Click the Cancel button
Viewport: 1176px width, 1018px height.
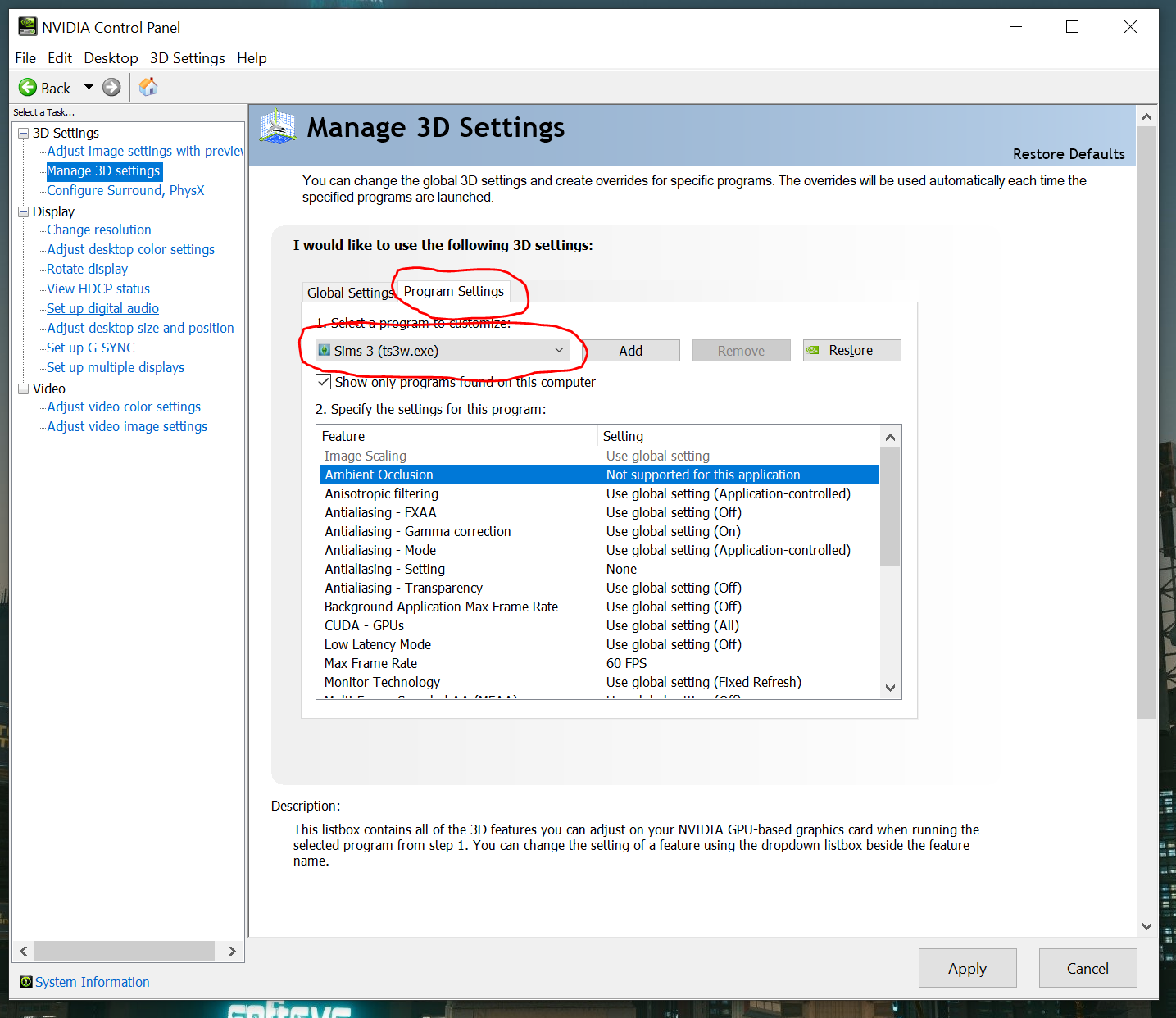tap(1088, 968)
